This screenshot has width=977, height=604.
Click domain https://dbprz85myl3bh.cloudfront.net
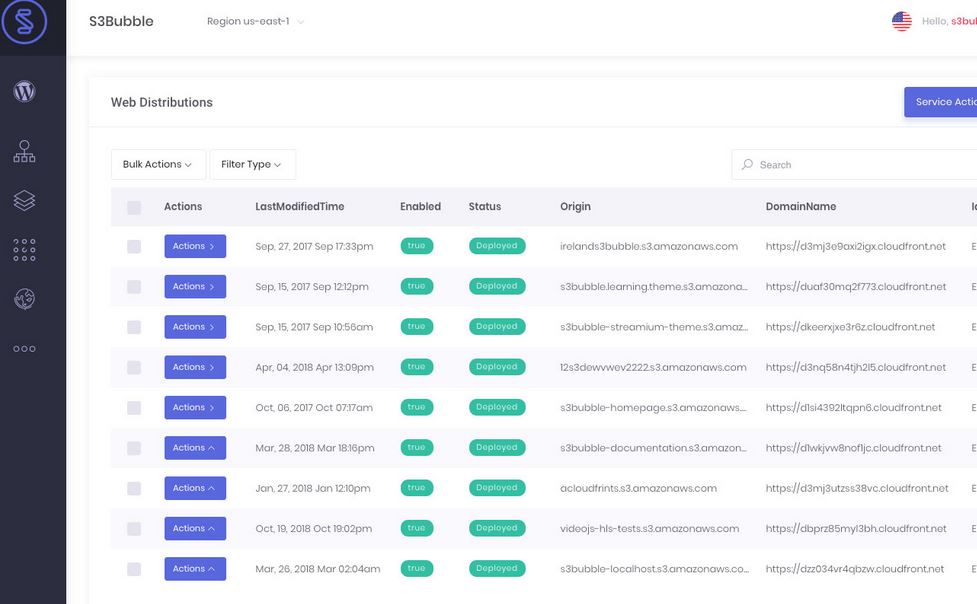856,529
